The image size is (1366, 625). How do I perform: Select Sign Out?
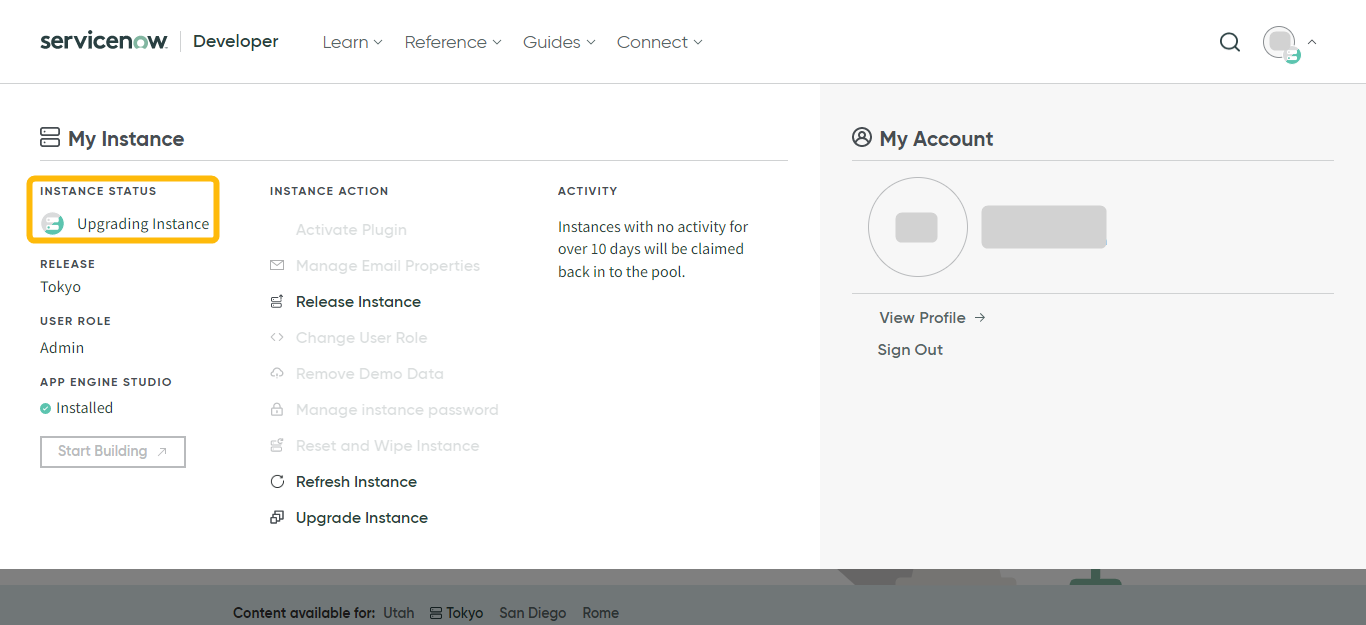909,349
